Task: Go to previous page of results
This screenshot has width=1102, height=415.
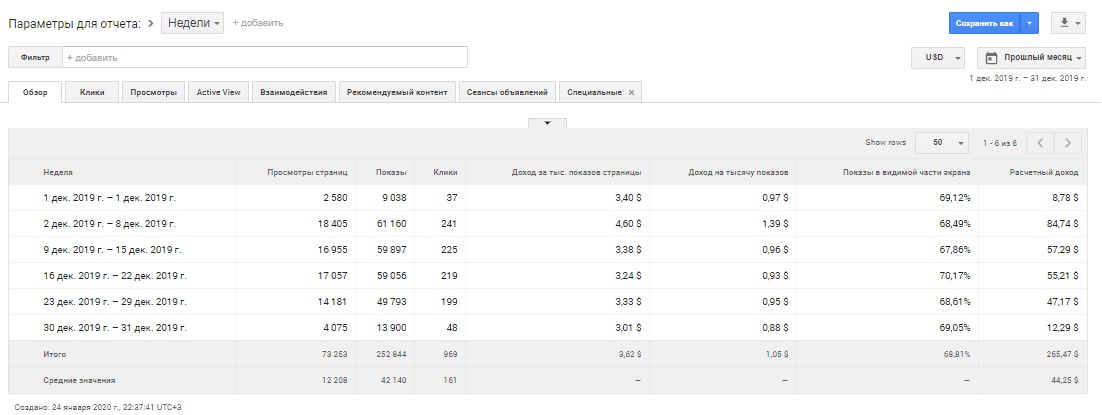Action: coord(1041,142)
